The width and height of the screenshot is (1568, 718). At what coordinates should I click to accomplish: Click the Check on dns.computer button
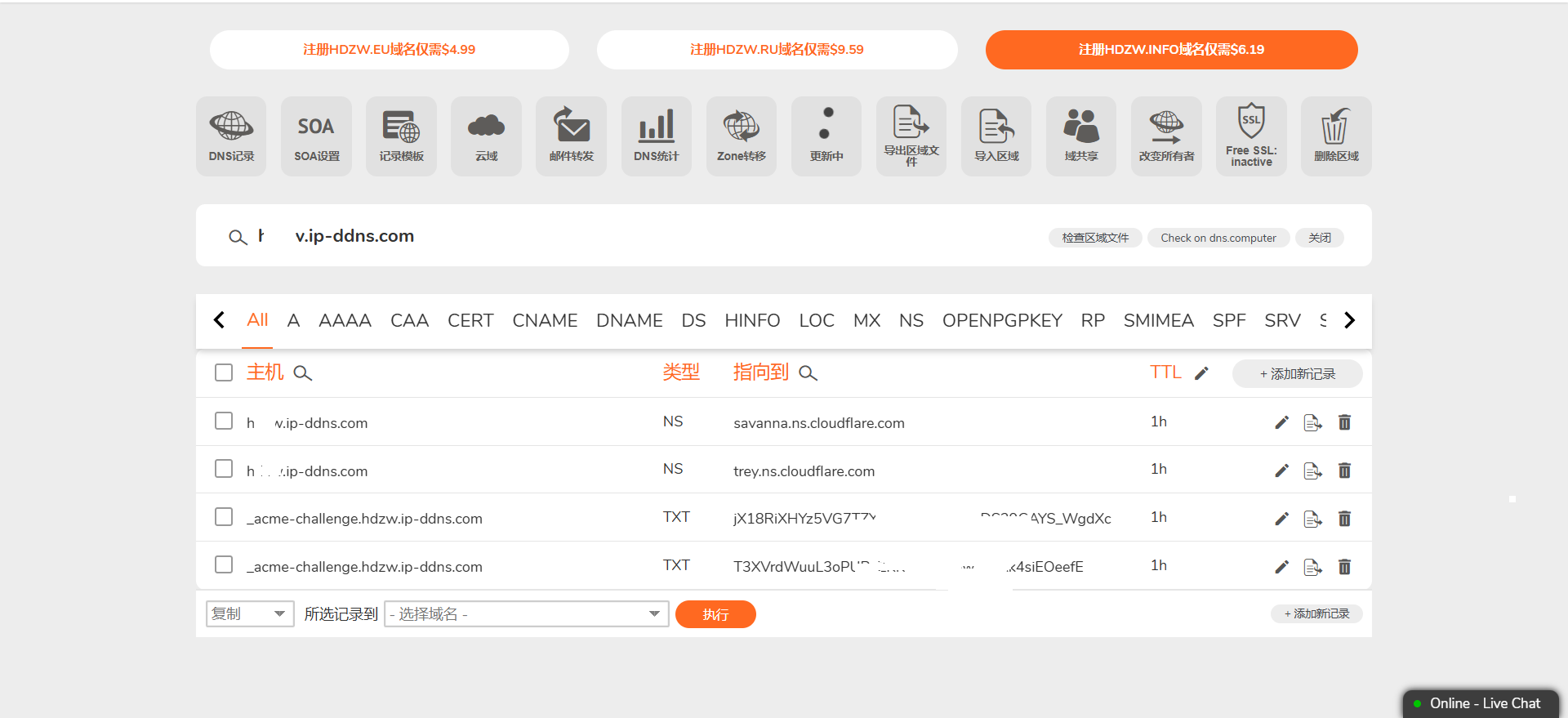[1218, 238]
